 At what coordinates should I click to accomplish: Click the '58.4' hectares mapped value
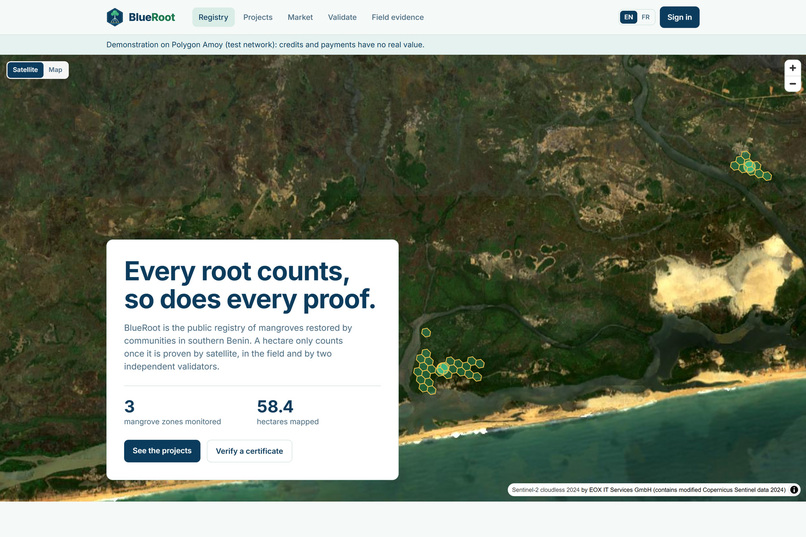coord(275,406)
